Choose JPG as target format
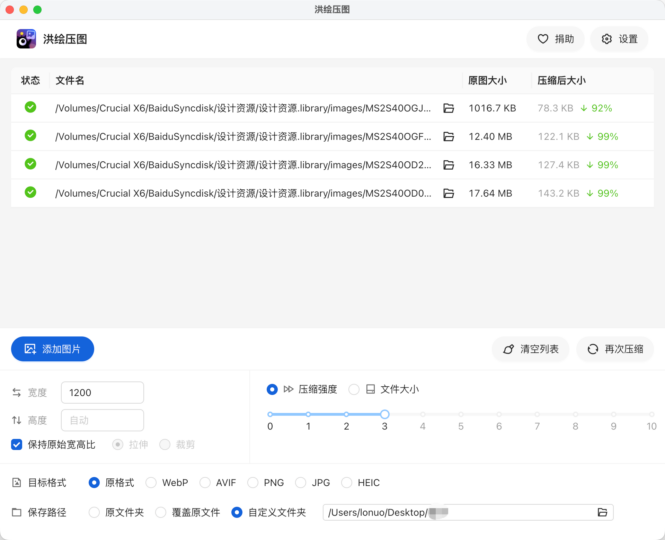 pyautogui.click(x=301, y=483)
